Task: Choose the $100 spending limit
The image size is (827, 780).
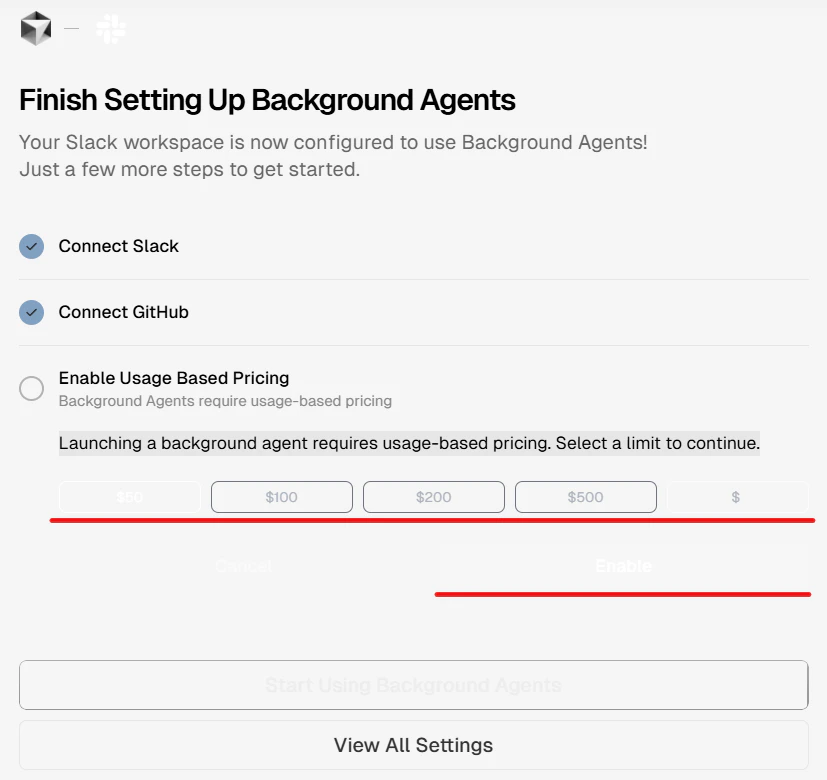Action: point(282,497)
